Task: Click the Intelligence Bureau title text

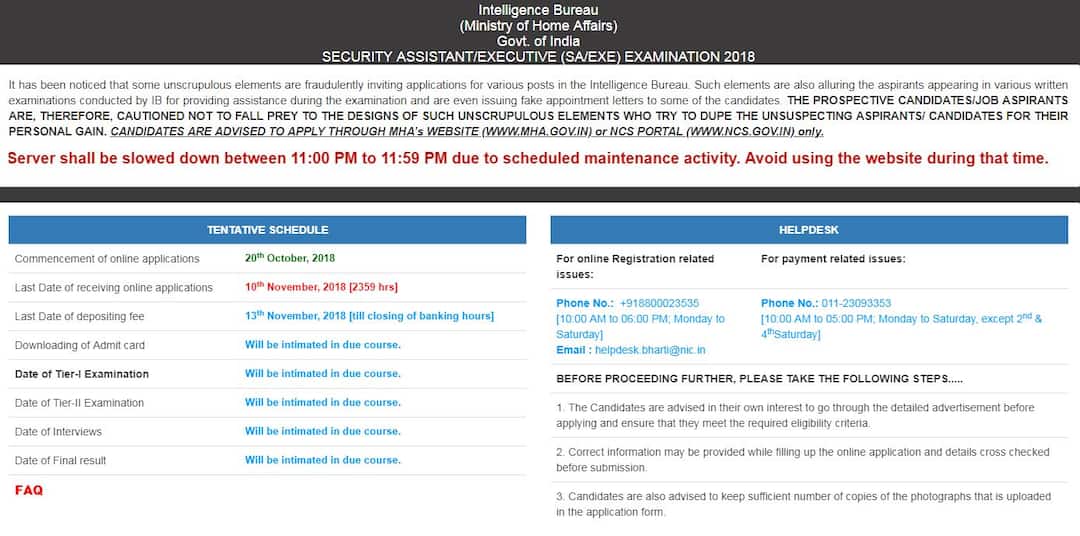Action: (538, 10)
